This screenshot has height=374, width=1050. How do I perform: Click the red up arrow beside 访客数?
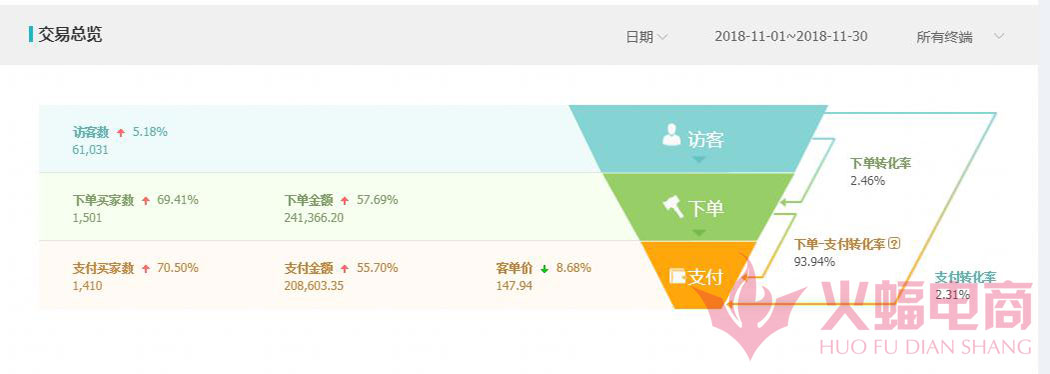pyautogui.click(x=121, y=132)
